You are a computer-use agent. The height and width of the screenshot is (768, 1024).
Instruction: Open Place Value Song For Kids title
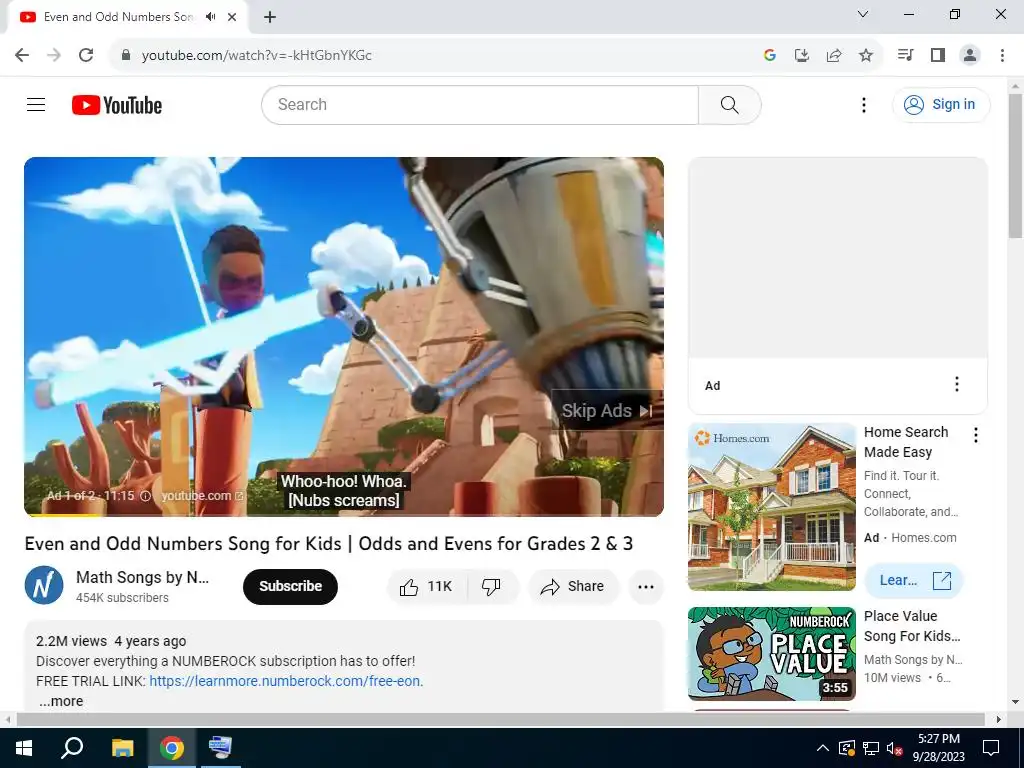912,626
